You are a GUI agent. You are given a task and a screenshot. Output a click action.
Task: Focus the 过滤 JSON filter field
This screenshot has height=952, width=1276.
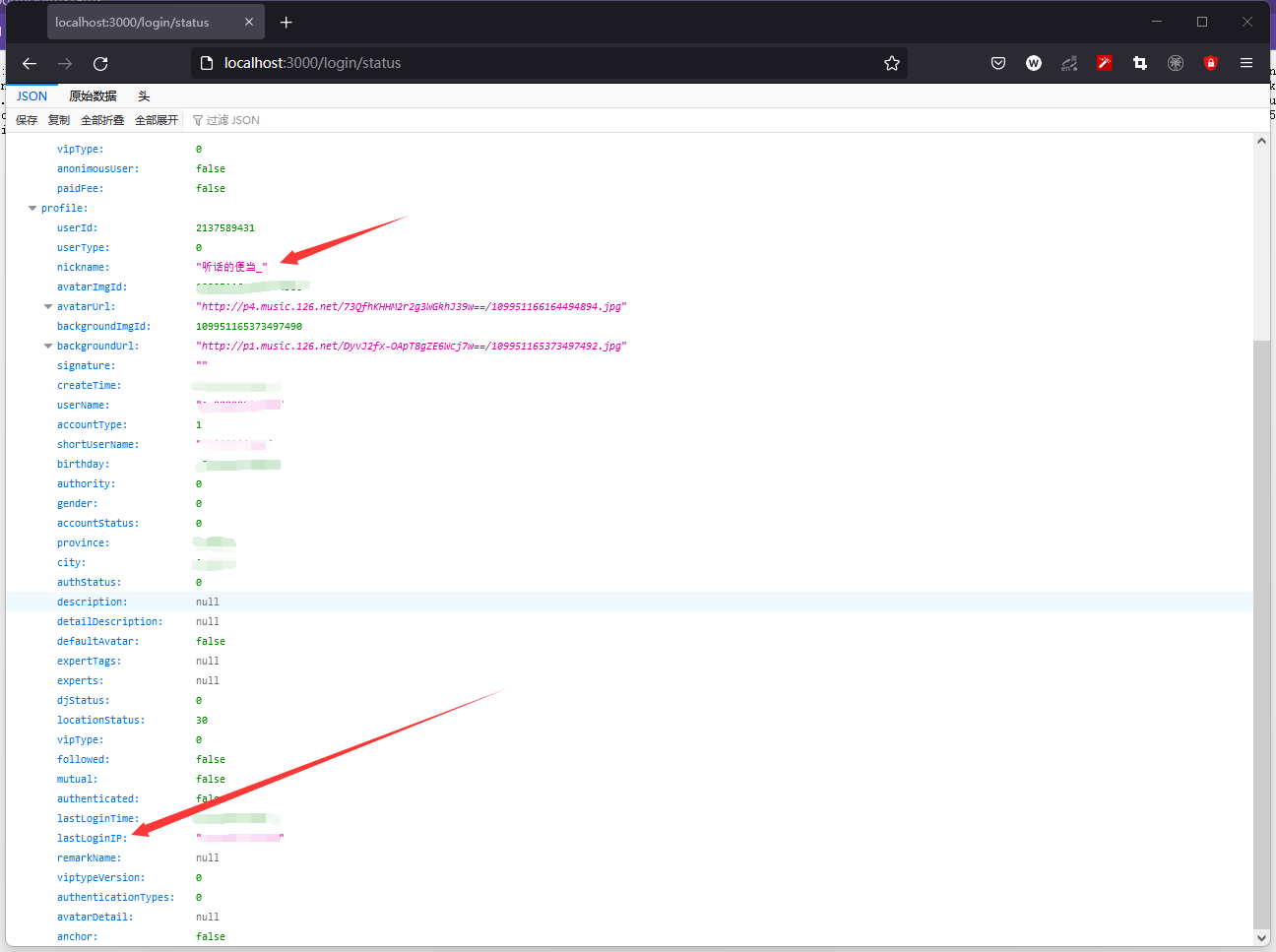click(x=233, y=120)
